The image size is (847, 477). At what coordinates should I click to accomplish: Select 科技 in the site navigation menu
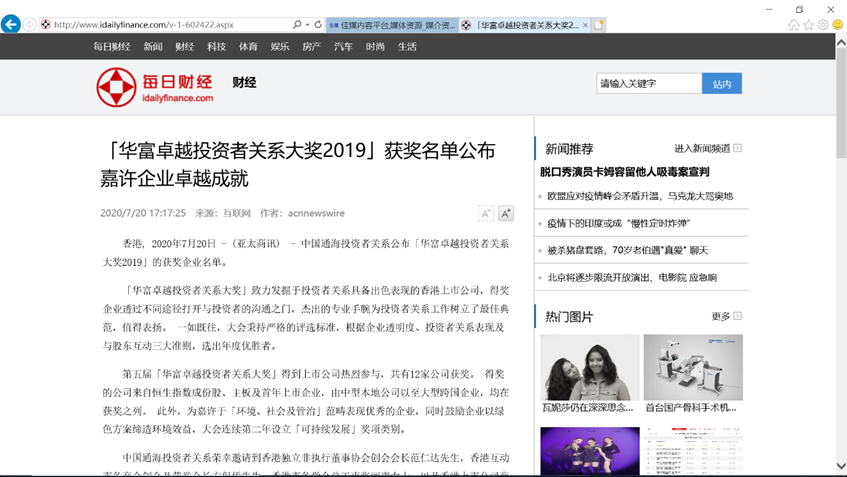(x=216, y=46)
